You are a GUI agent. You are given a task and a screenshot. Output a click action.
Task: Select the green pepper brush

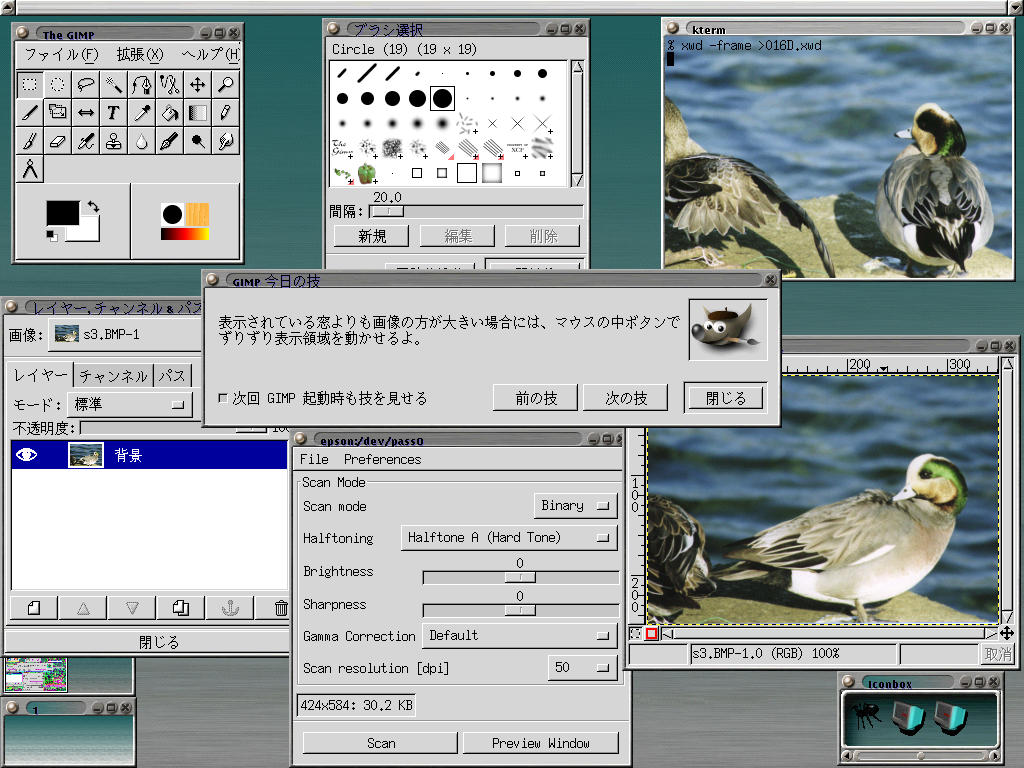tap(367, 173)
